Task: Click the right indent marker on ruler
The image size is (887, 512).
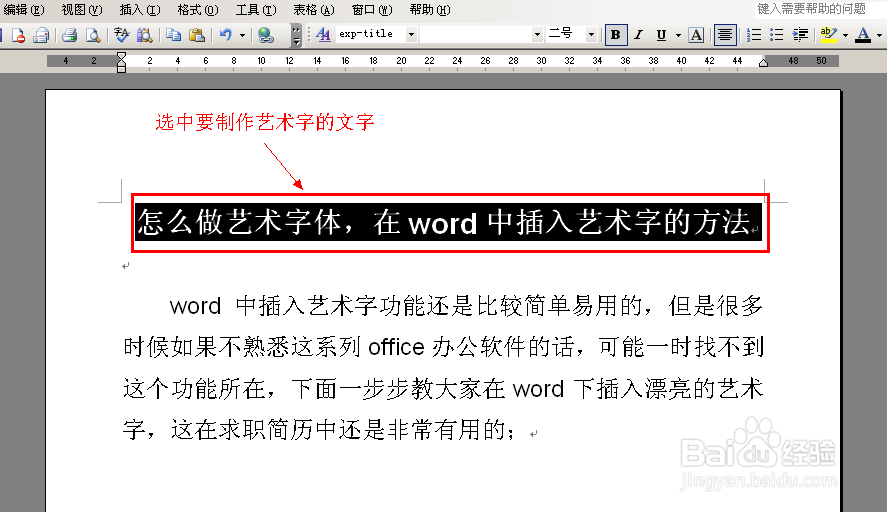Action: [x=764, y=62]
